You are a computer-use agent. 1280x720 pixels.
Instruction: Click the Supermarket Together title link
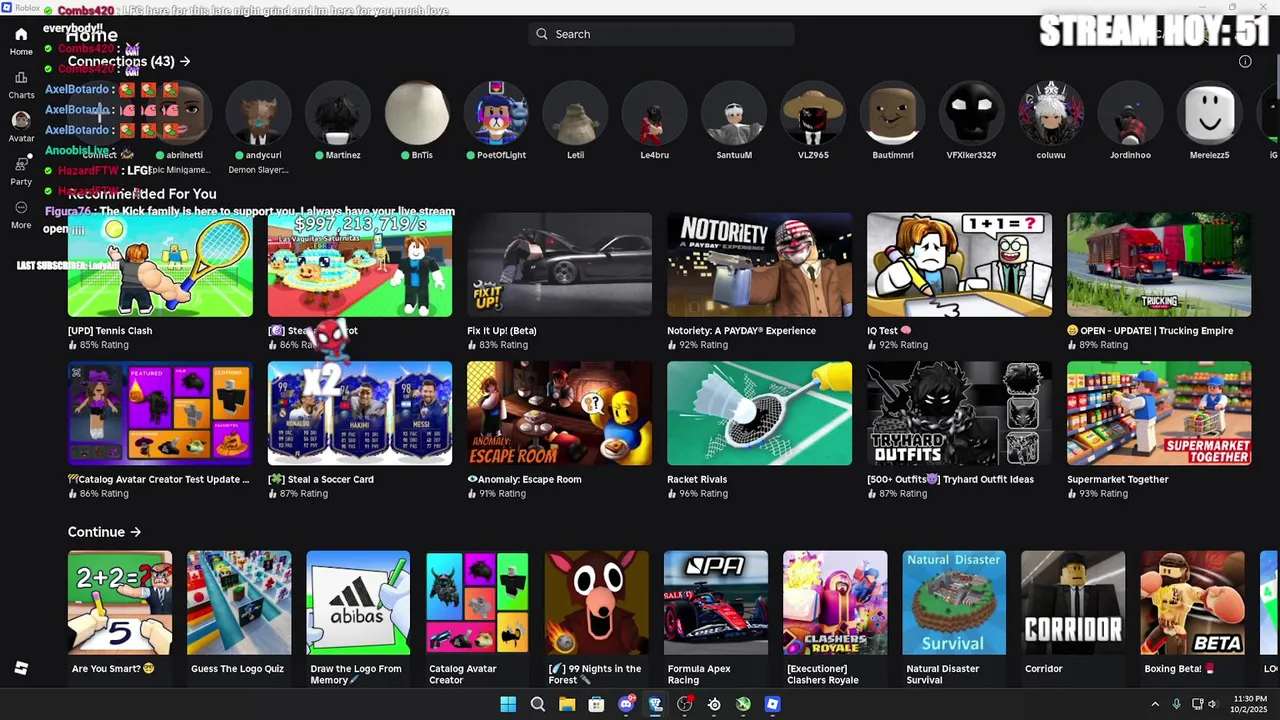(x=1118, y=479)
